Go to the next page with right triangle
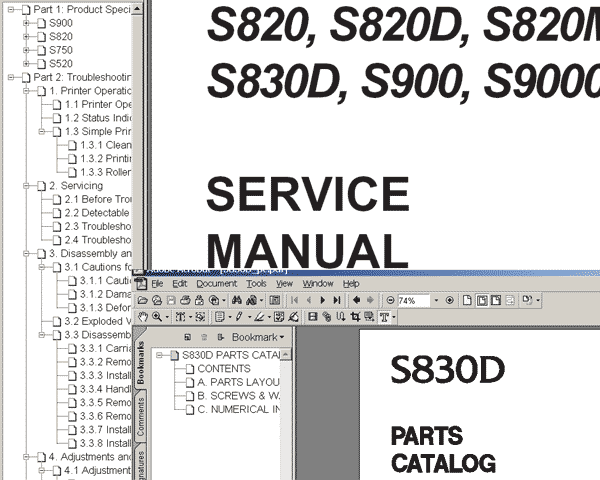 pos(323,300)
